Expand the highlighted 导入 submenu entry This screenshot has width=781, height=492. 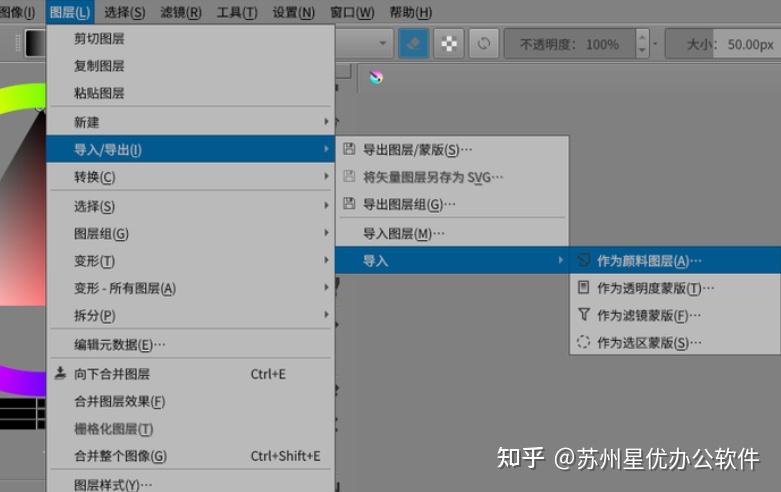(x=453, y=260)
